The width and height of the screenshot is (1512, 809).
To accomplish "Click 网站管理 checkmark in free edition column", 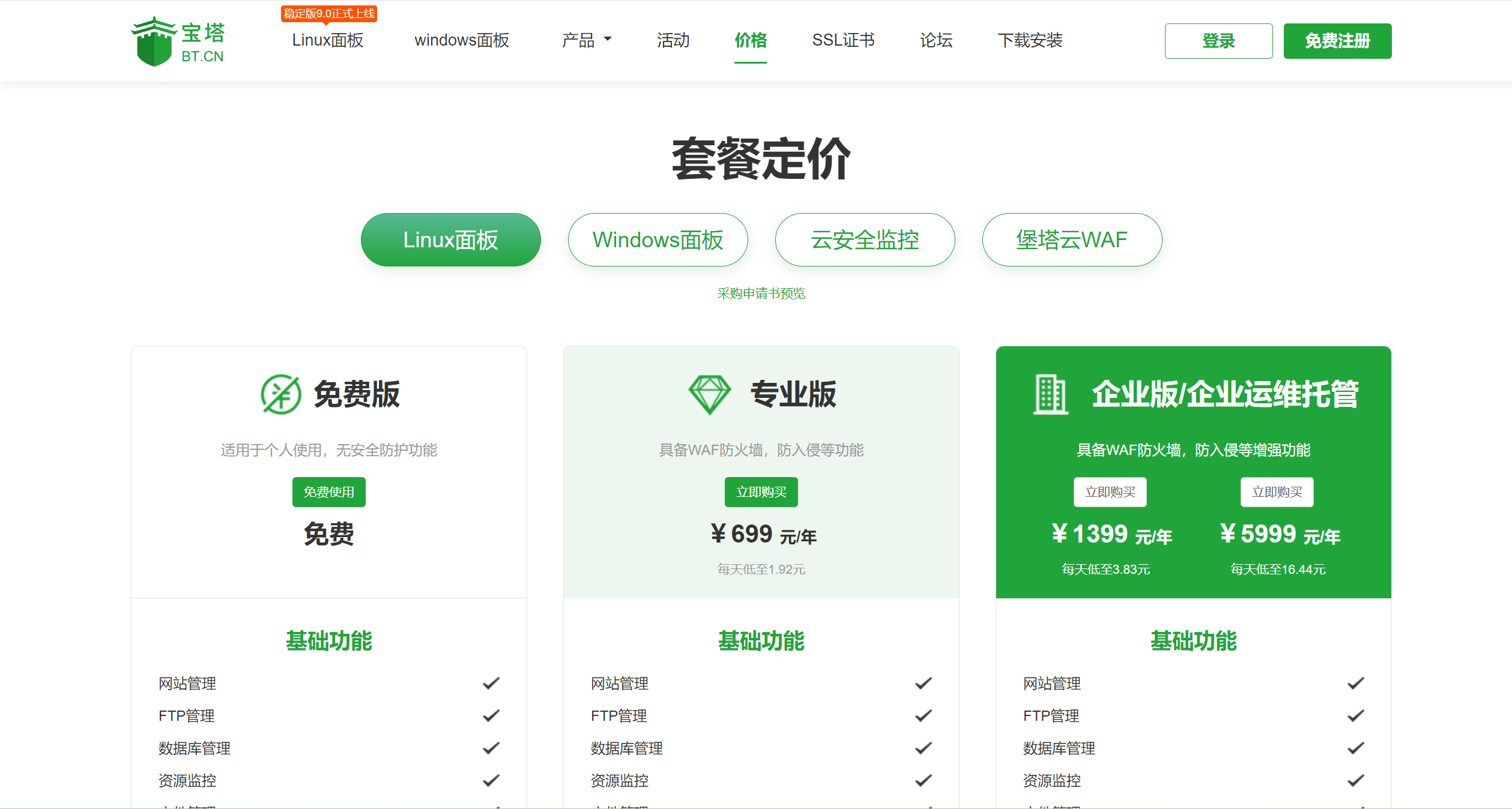I will [x=491, y=684].
